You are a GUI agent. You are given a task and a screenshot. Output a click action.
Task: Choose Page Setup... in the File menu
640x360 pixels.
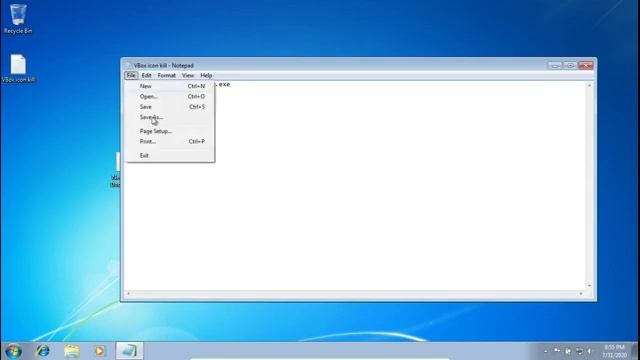tap(170, 131)
